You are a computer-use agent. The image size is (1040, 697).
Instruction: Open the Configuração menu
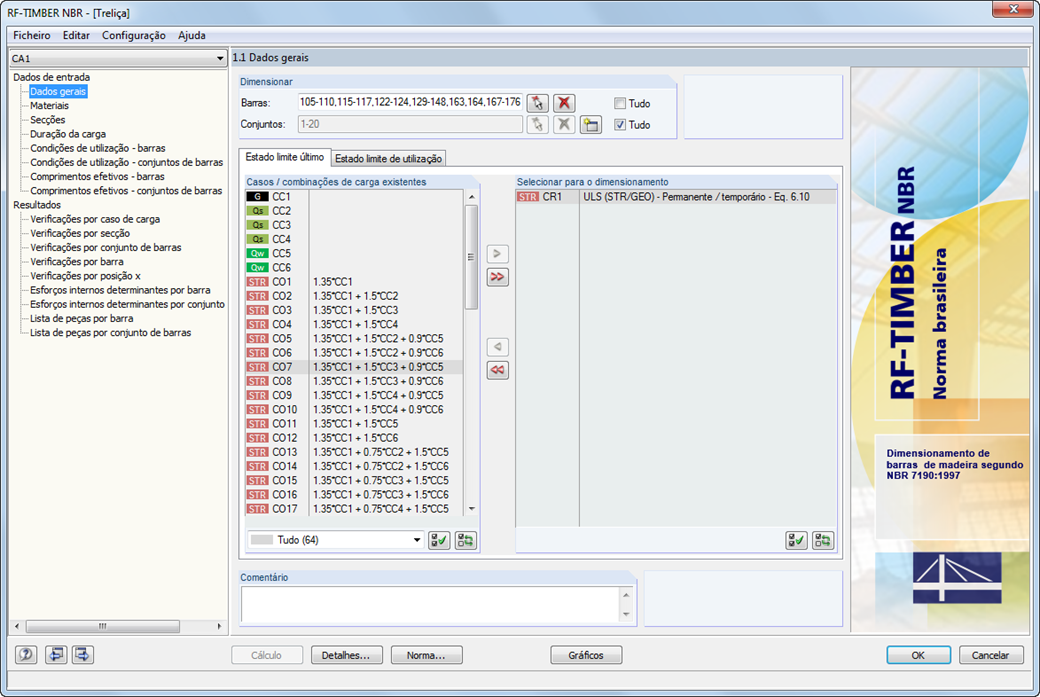click(134, 35)
